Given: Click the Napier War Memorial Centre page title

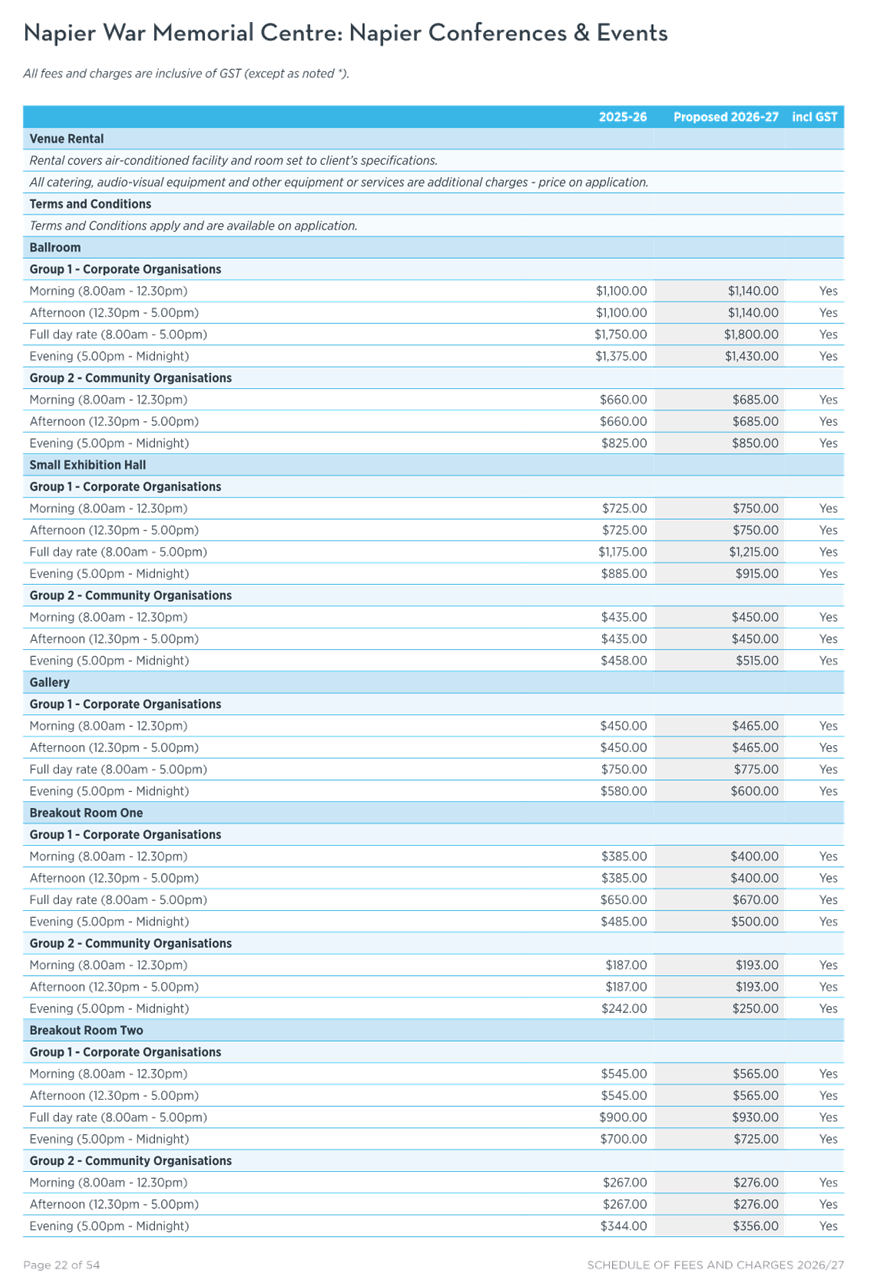Looking at the screenshot, I should point(345,34).
